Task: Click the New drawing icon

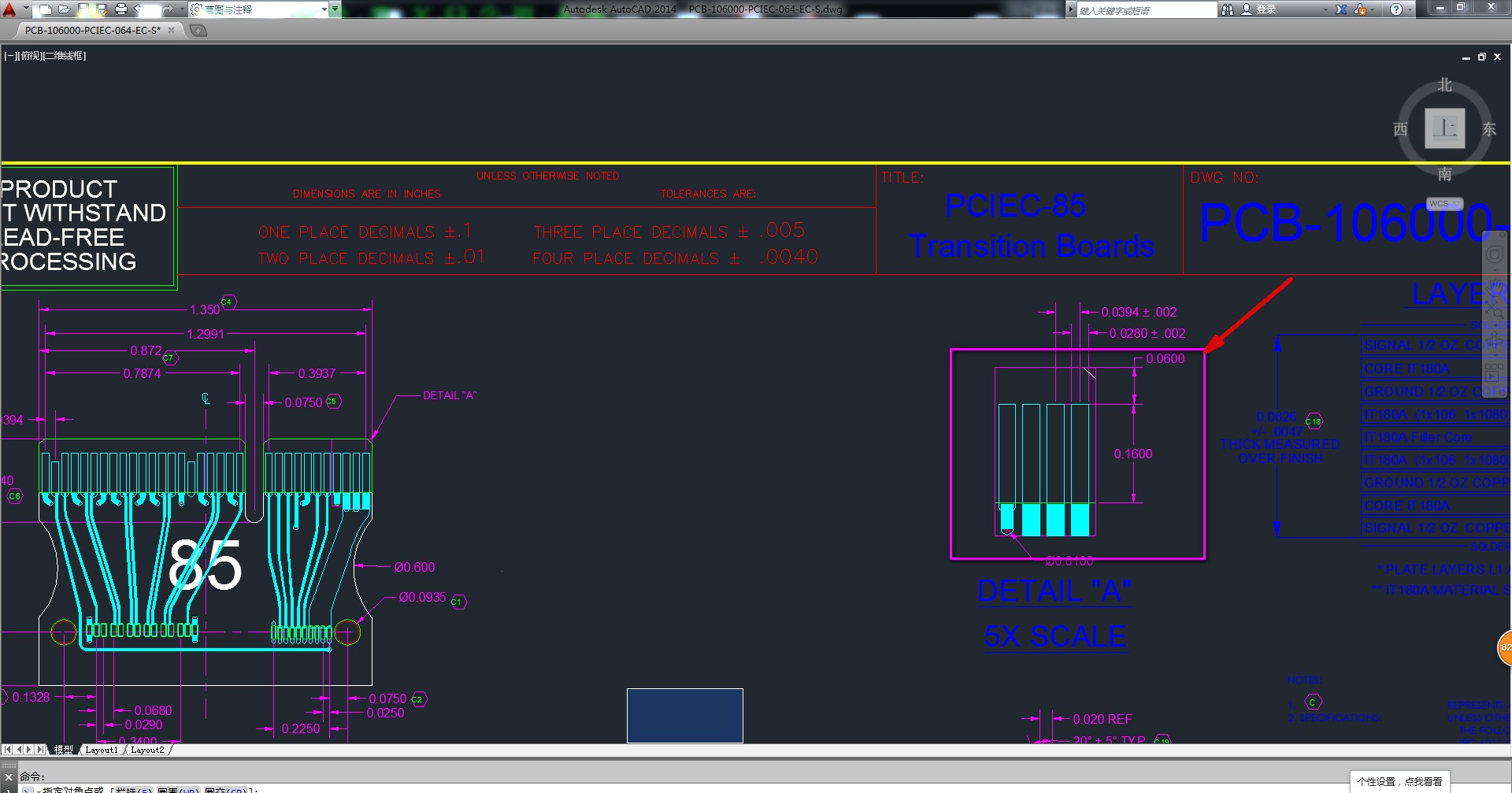Action: 46,9
